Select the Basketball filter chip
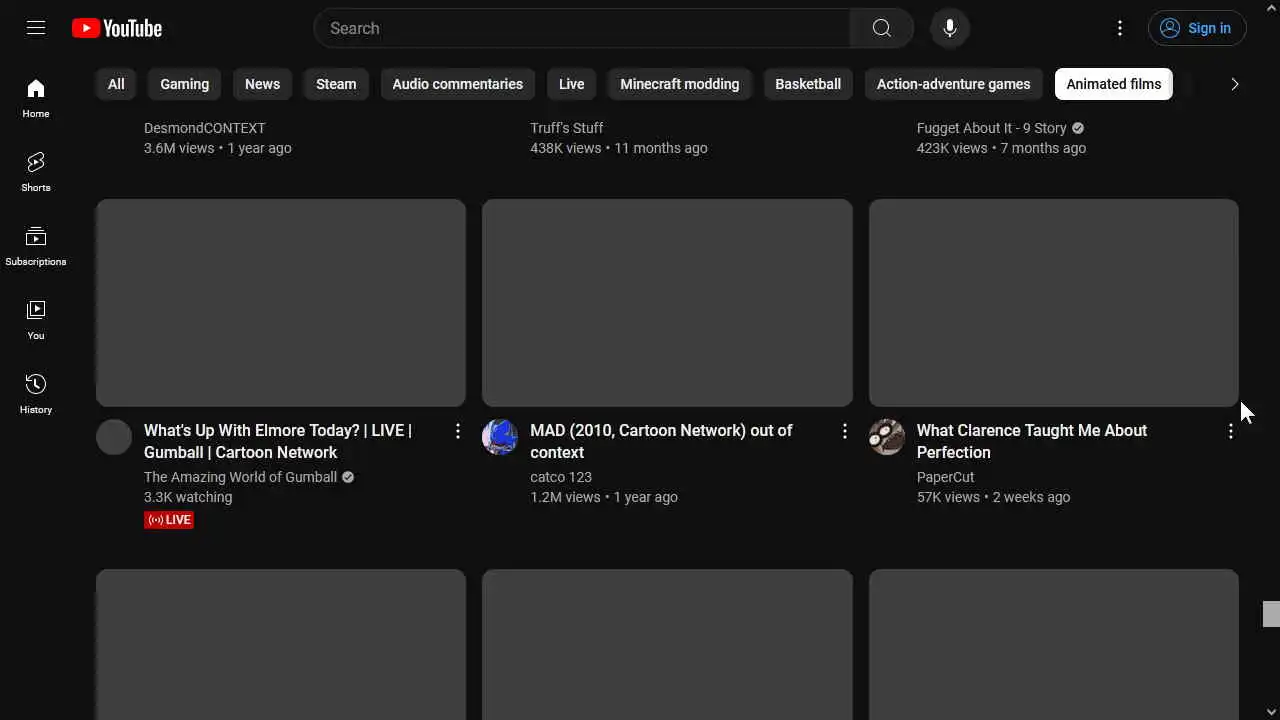Viewport: 1280px width, 720px height. (x=808, y=84)
